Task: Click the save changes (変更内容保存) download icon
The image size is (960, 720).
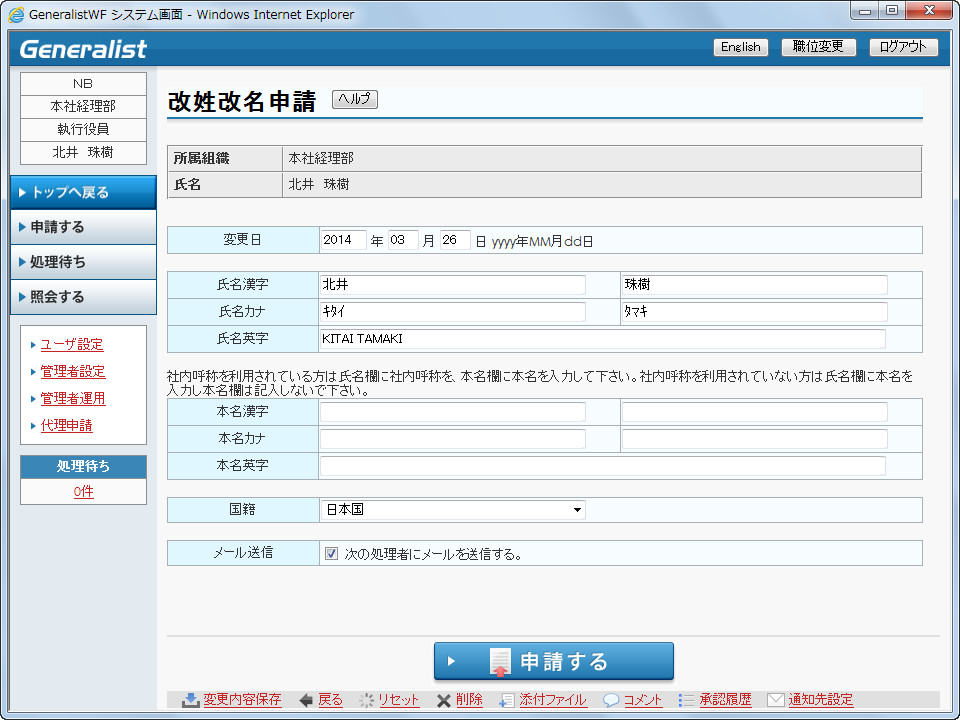Action: 190,700
